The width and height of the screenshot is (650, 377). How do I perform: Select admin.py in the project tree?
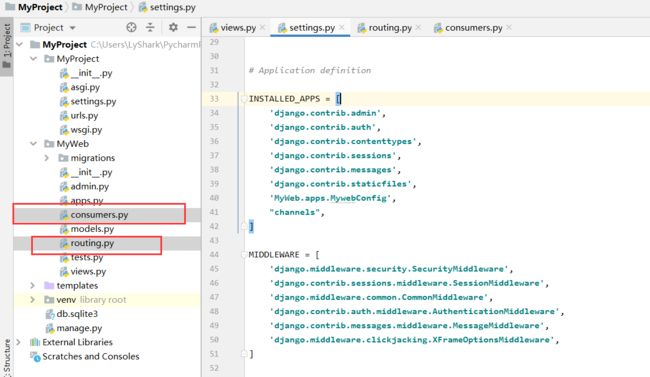(90, 186)
